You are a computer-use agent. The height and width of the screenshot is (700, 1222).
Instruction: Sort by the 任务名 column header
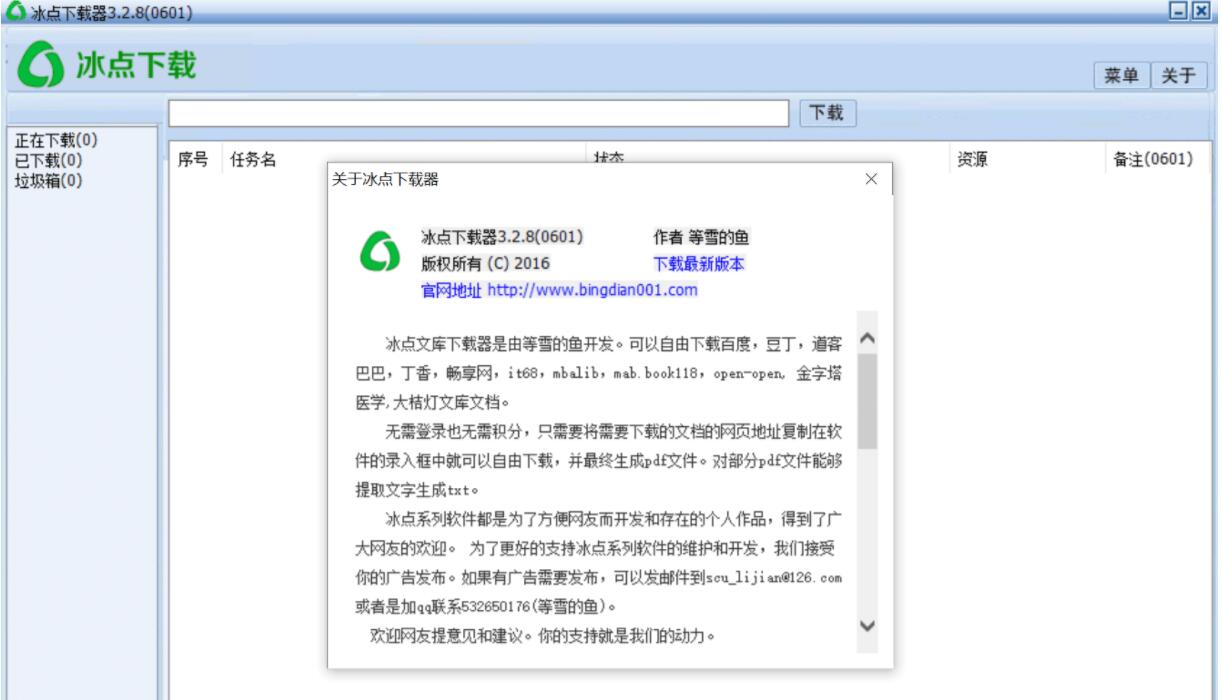pos(253,159)
